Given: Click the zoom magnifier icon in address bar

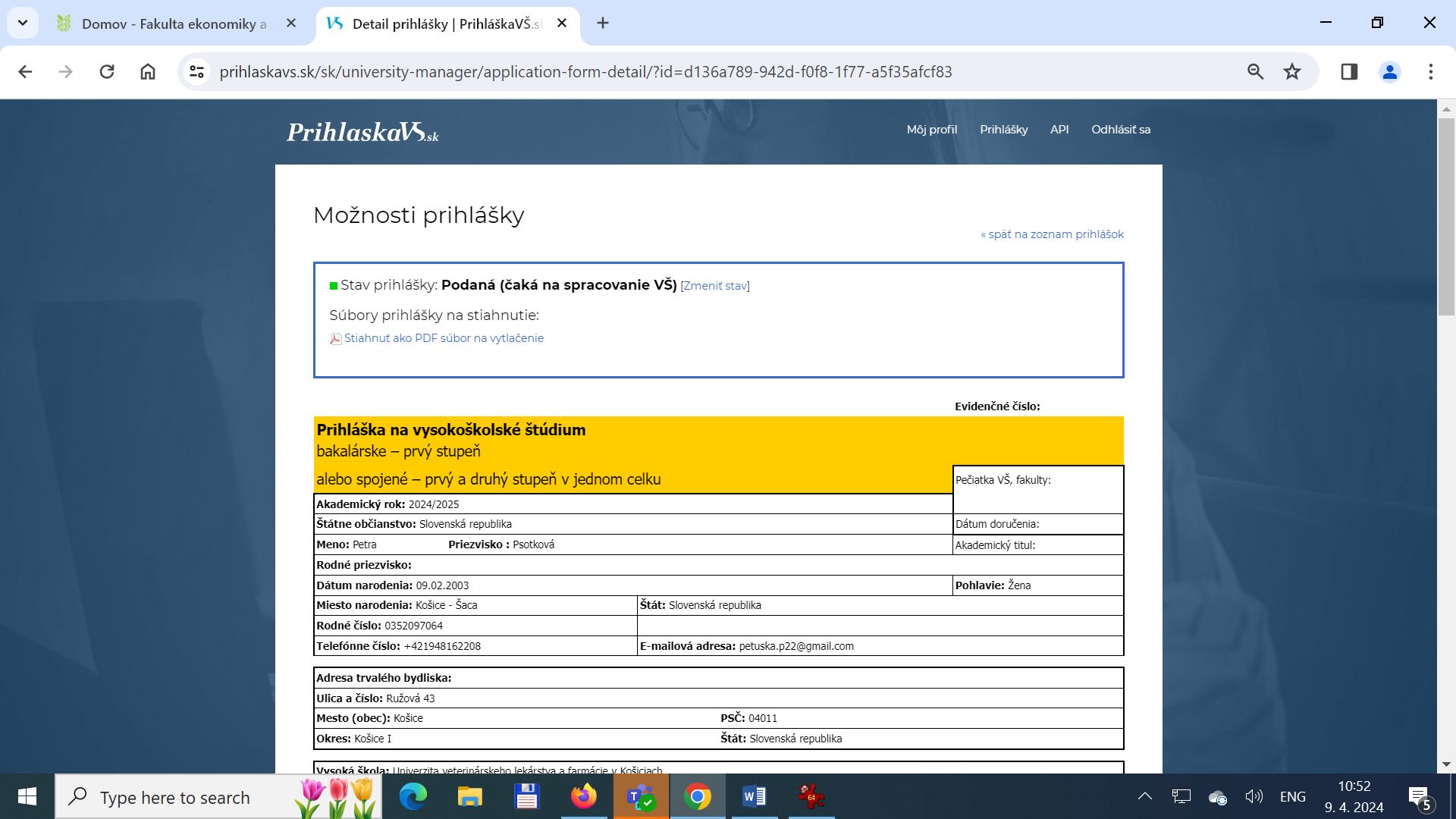Looking at the screenshot, I should [1256, 72].
